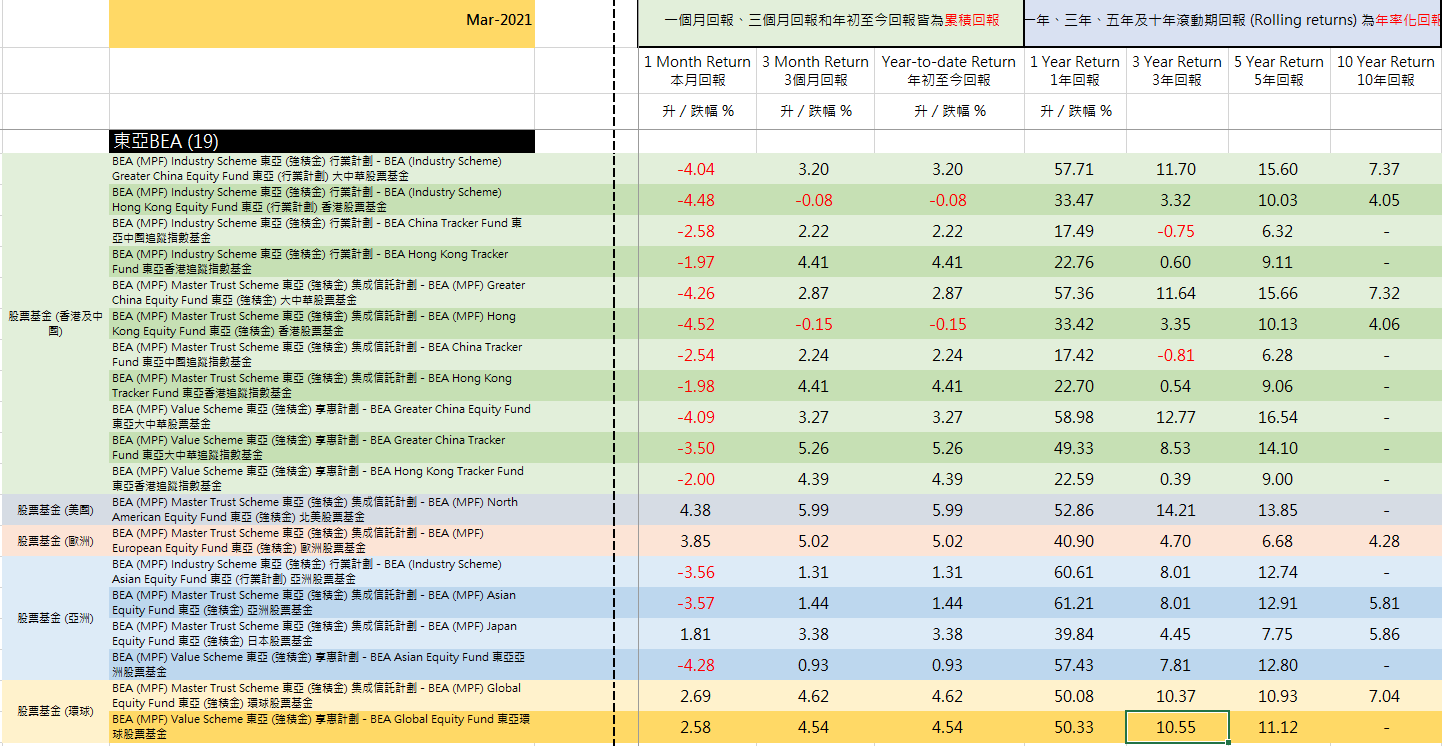
Task: Select the 5.86 ten-year return cell
Action: coord(1386,634)
